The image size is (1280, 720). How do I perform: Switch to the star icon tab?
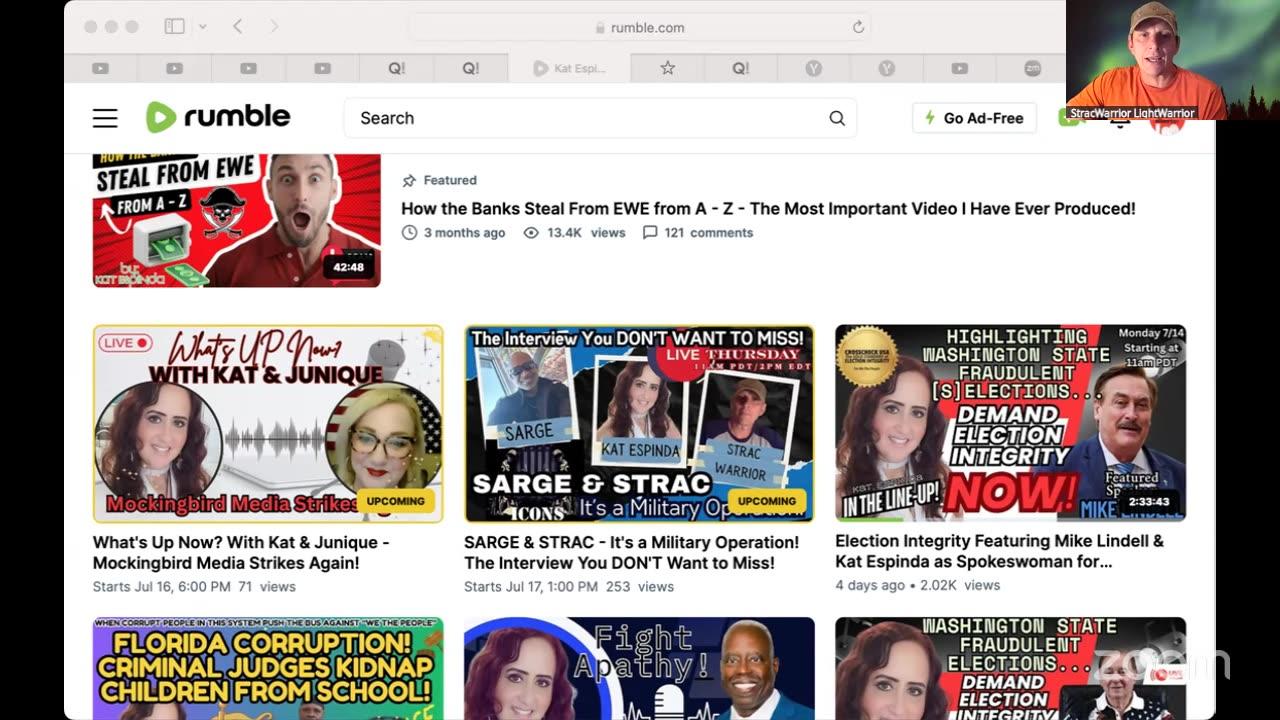click(667, 68)
